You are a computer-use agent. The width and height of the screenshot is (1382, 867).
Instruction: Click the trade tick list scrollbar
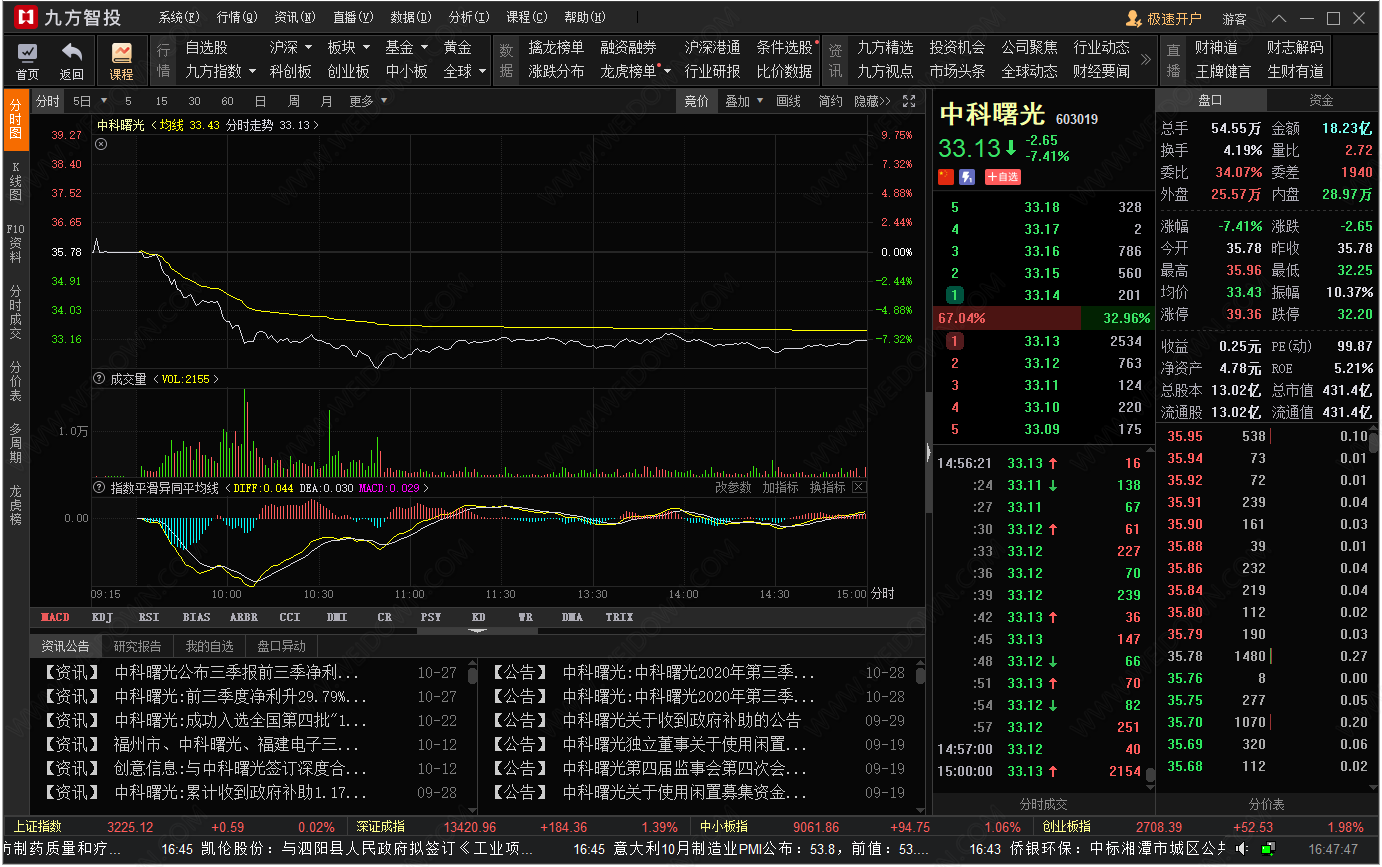[x=1150, y=774]
